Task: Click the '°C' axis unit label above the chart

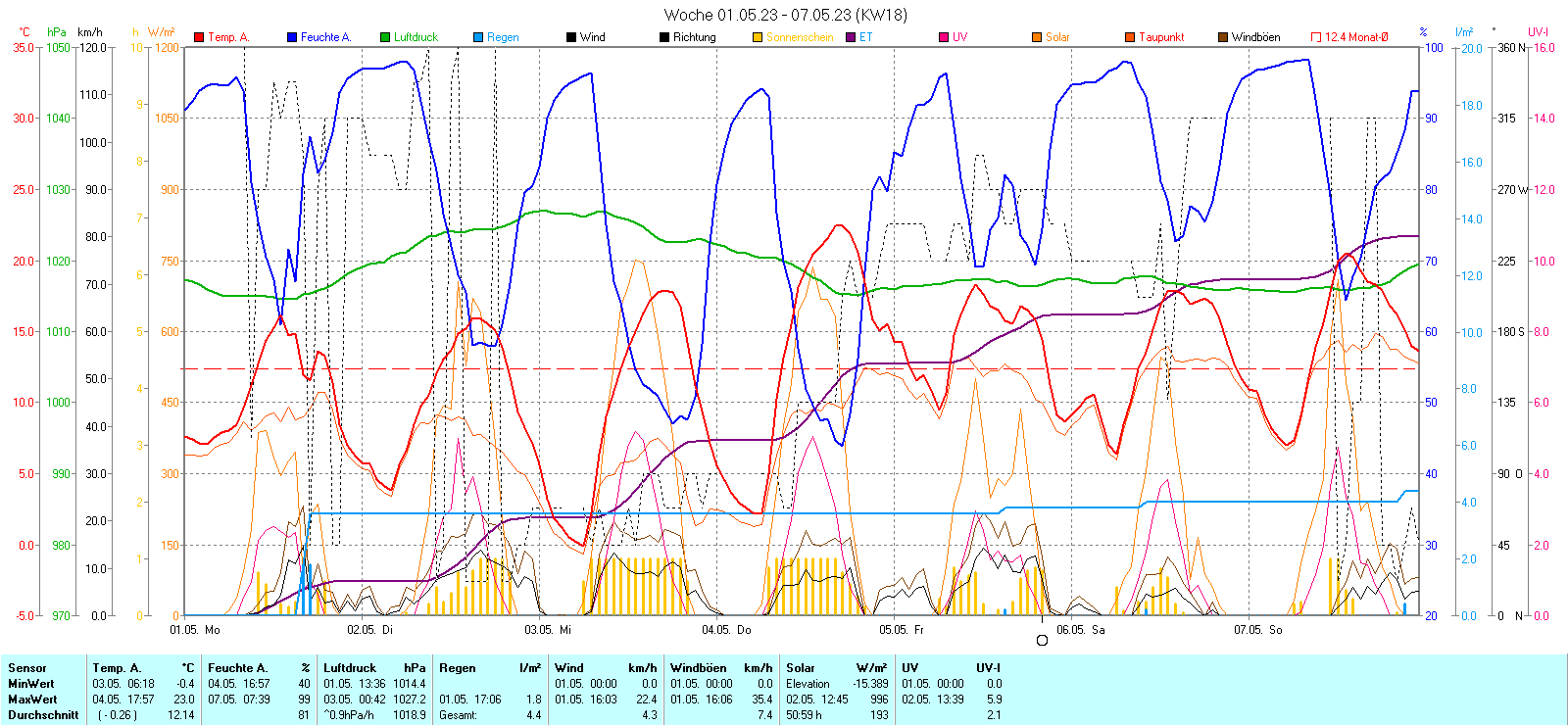Action: 24,32
